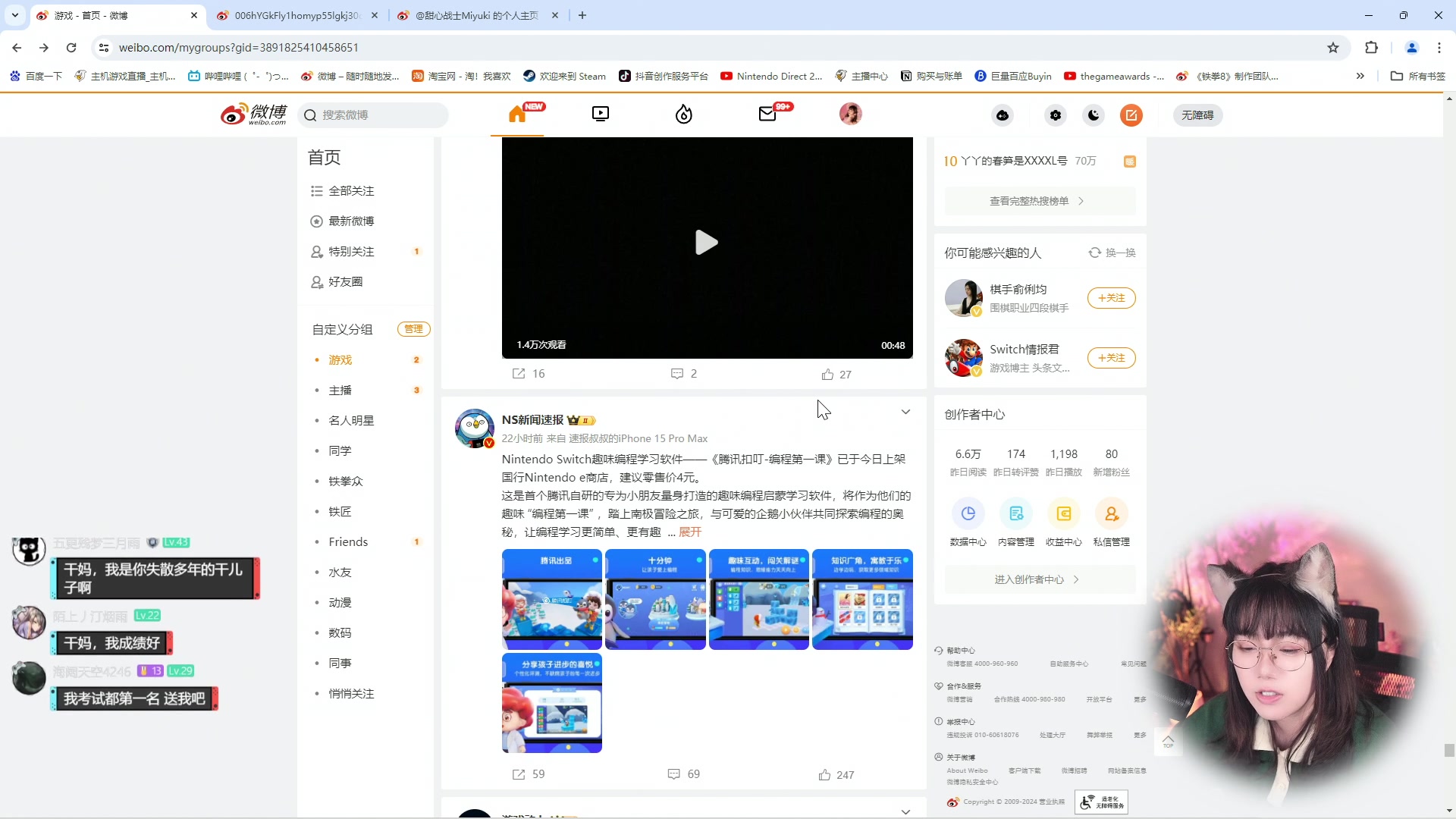Screen dimensions: 1456x819
Task: Open the messages envelope with 99+ badge
Action: [768, 114]
